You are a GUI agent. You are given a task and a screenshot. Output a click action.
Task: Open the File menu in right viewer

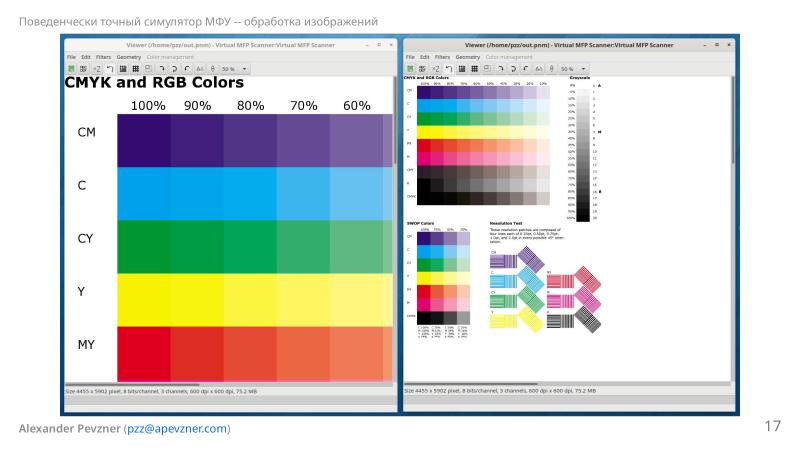[410, 57]
